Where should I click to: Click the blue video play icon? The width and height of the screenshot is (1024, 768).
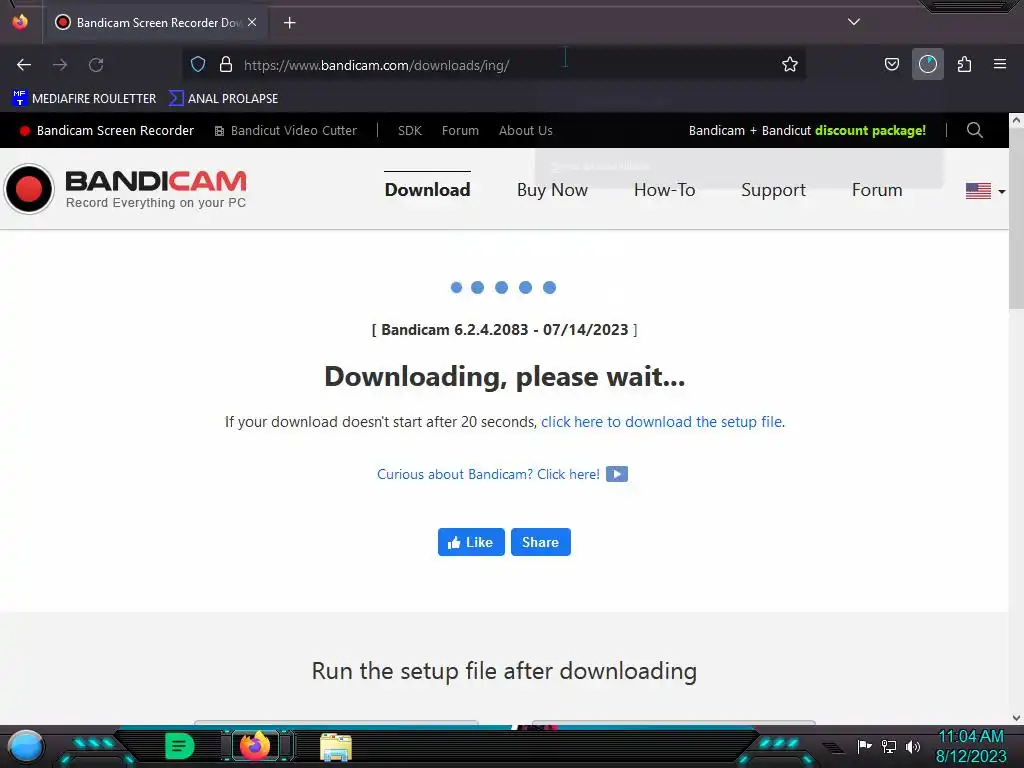616,474
